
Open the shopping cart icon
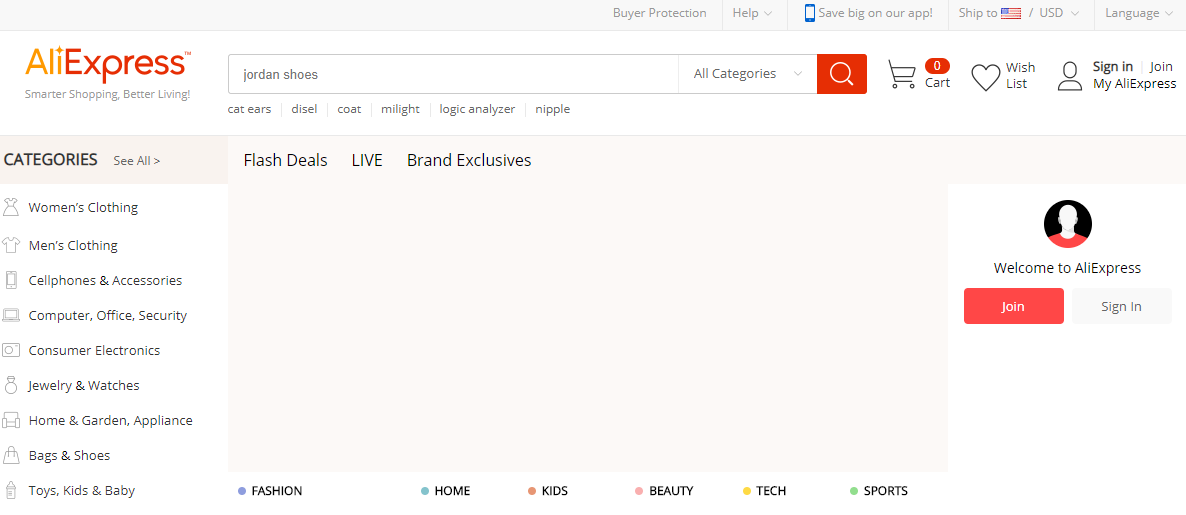(902, 74)
